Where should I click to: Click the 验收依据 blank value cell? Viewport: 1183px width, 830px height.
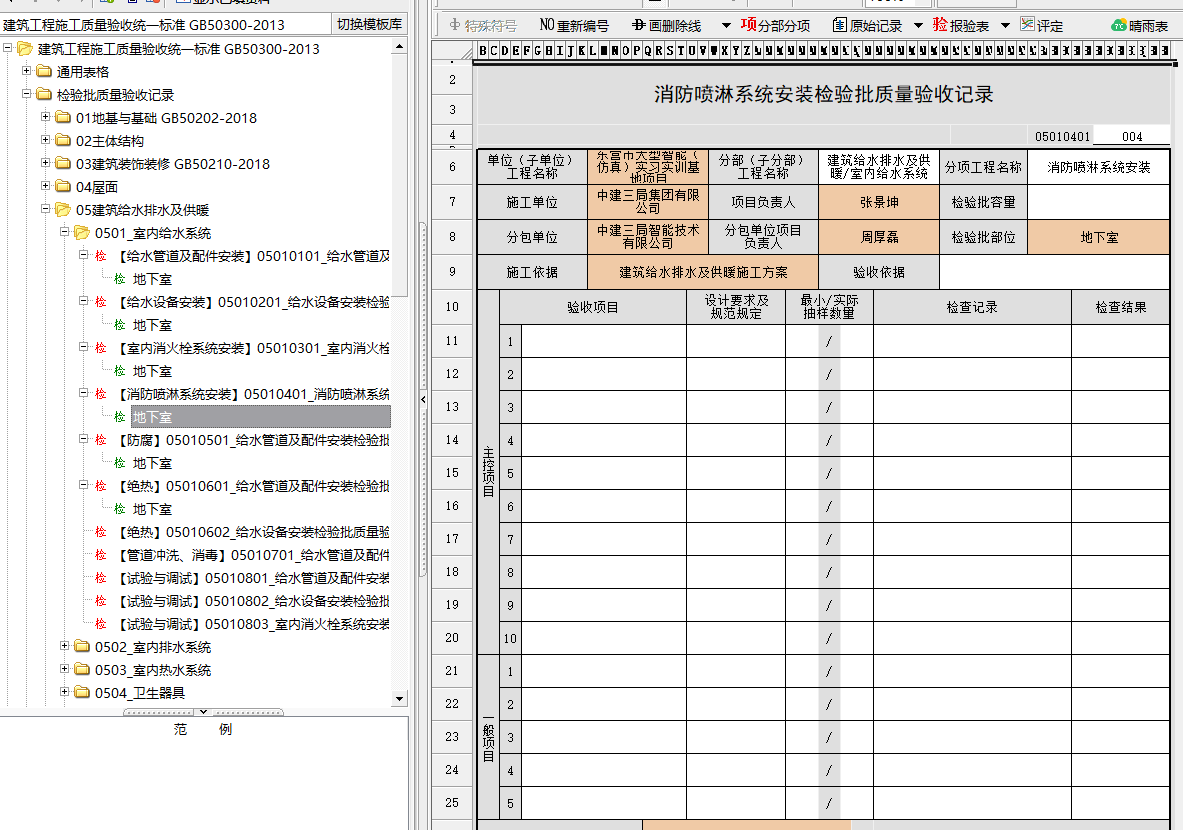pos(1053,272)
